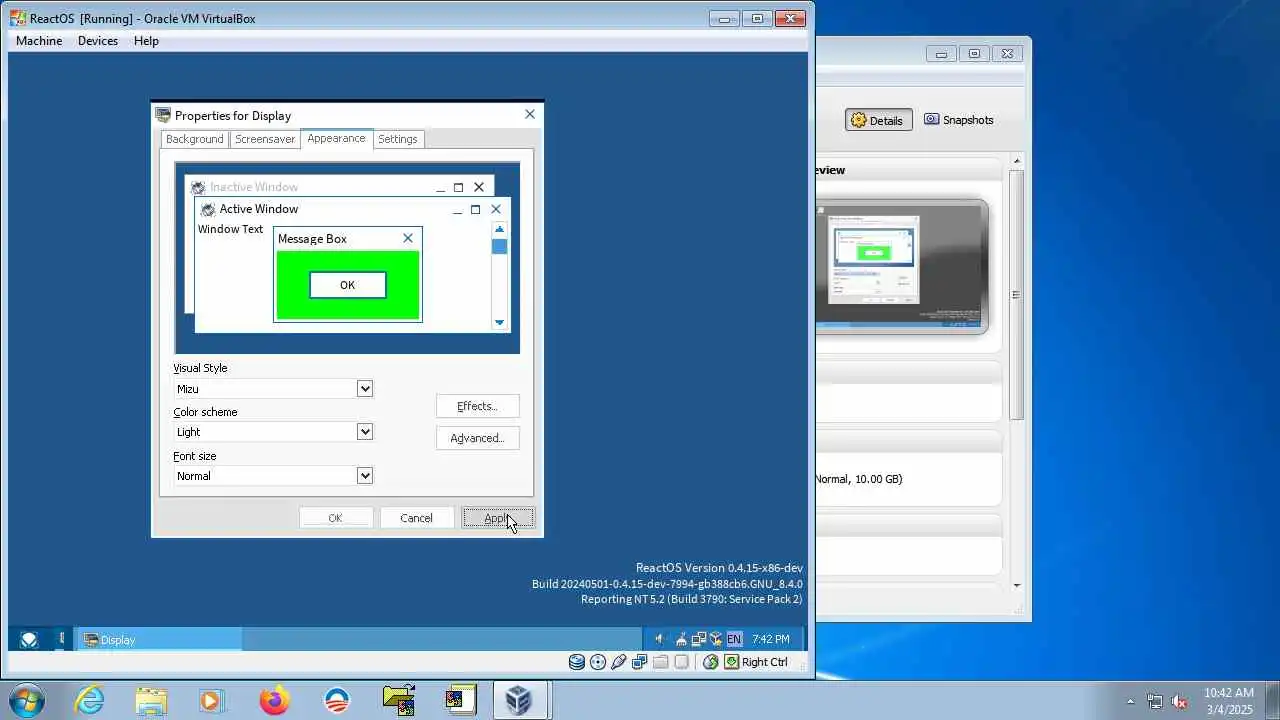Open Windows Media Player taskbar icon
This screenshot has width=1280, height=720.
(x=212, y=700)
